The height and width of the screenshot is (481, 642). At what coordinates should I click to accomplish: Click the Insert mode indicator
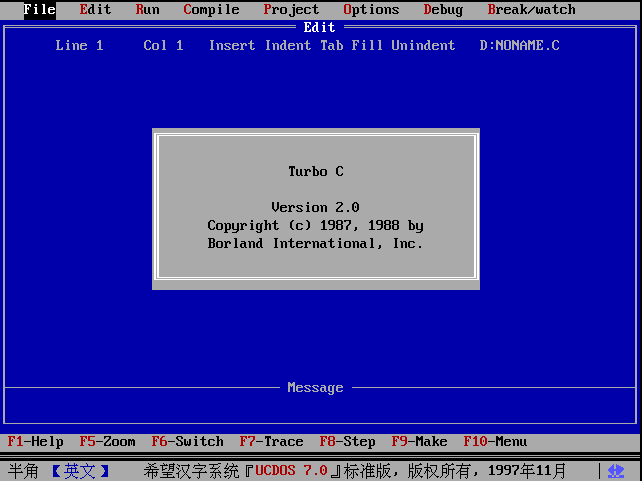click(x=232, y=45)
